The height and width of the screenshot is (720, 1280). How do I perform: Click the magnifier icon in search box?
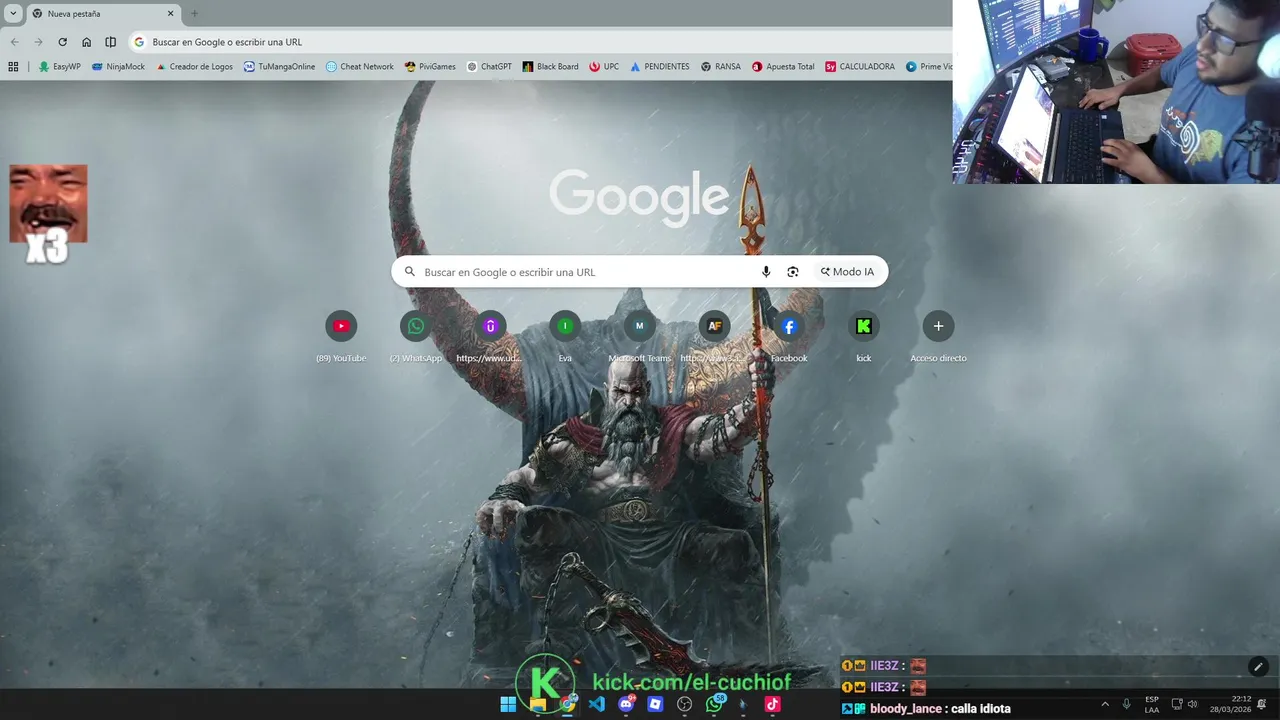coord(409,272)
